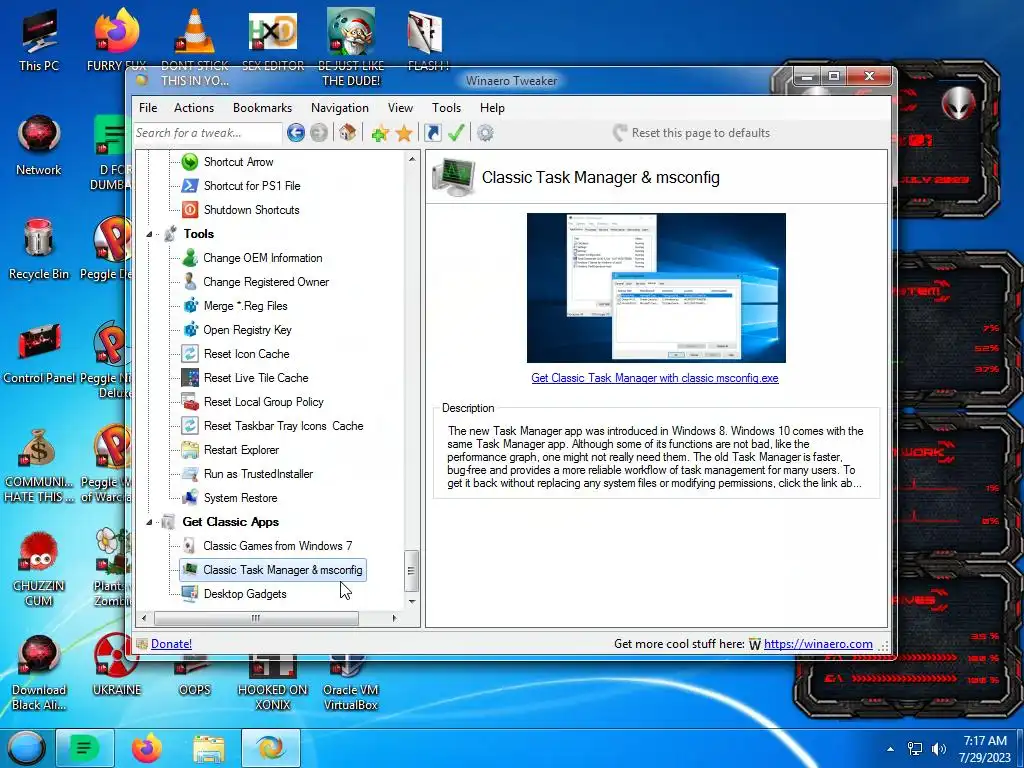The image size is (1024, 768).
Task: Click the Back navigation arrow in toolbar
Action: pos(295,133)
